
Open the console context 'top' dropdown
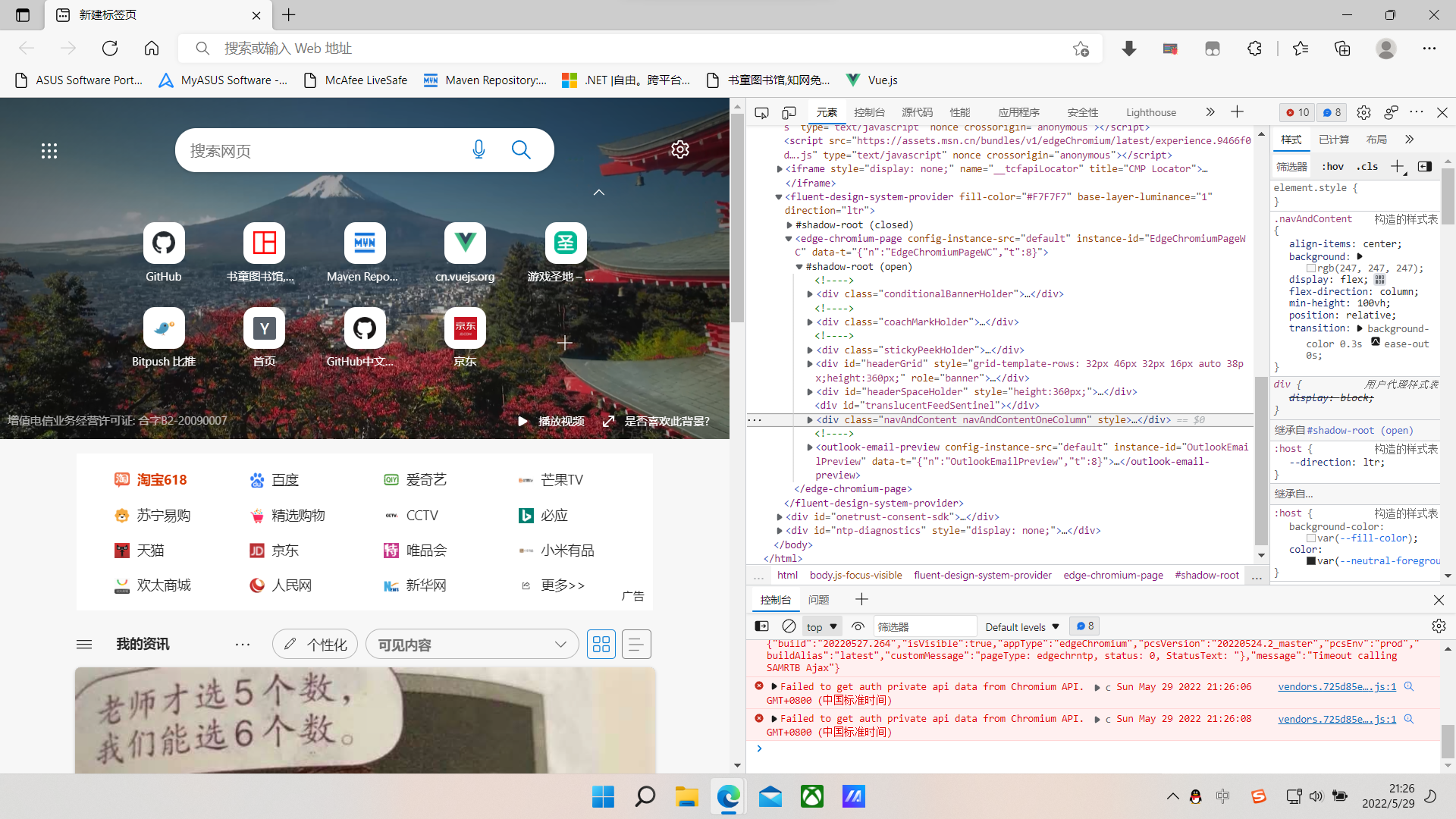tap(822, 627)
